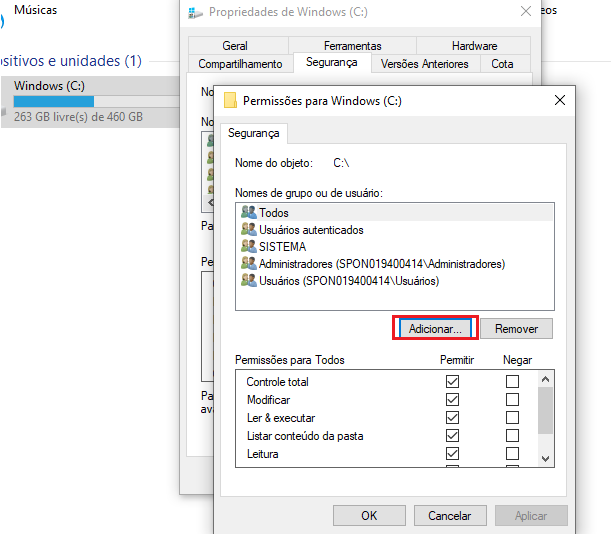Click the Músicas folder in Explorer

(x=35, y=10)
